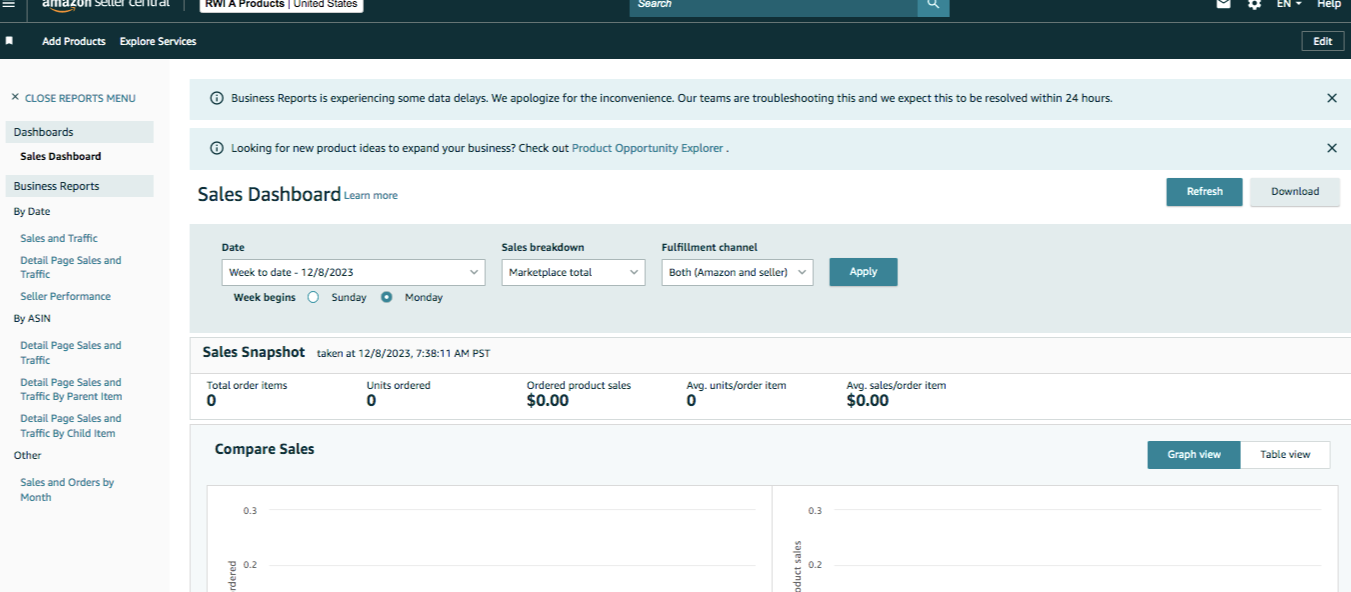Click the Refresh button
1351x592 pixels.
tap(1204, 192)
